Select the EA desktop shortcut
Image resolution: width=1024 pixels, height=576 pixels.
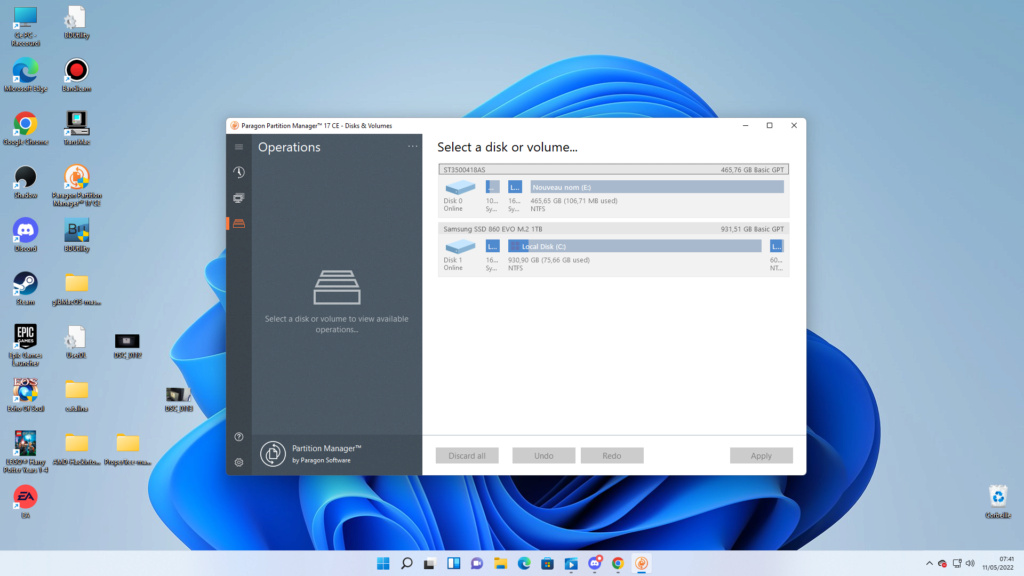25,502
